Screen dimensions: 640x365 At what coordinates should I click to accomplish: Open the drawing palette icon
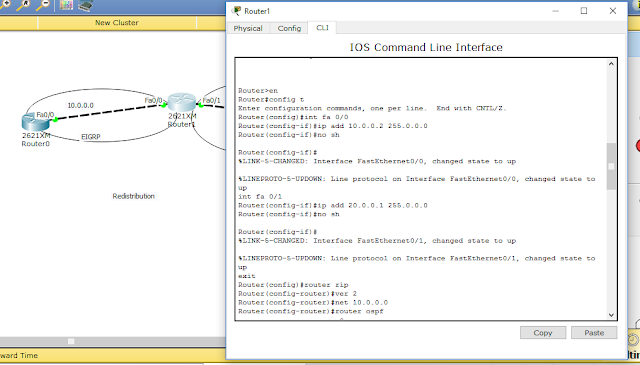coord(66,4)
